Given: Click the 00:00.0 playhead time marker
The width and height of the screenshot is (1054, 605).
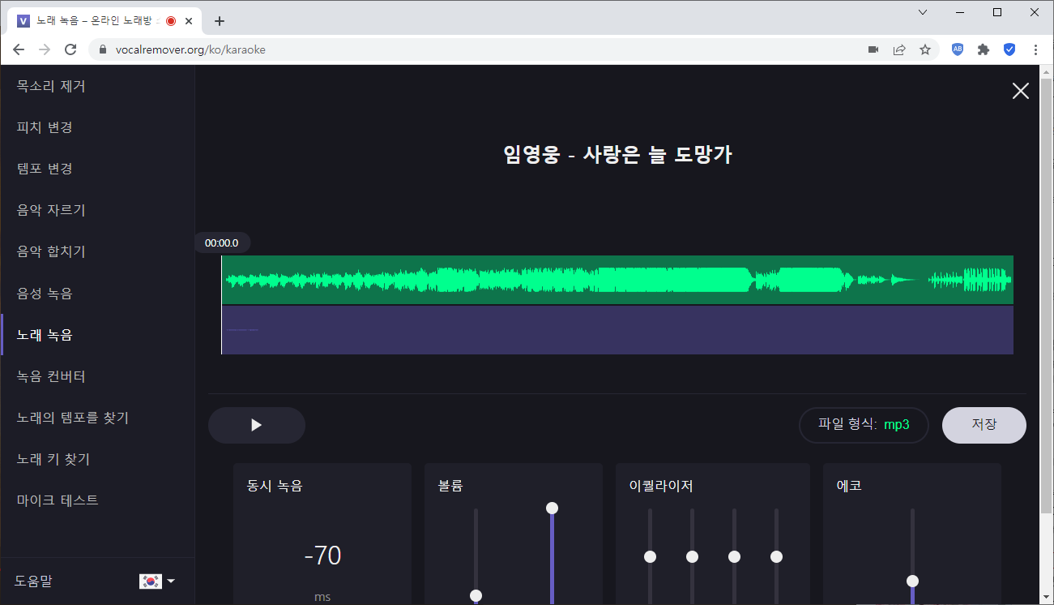Looking at the screenshot, I should tap(222, 243).
